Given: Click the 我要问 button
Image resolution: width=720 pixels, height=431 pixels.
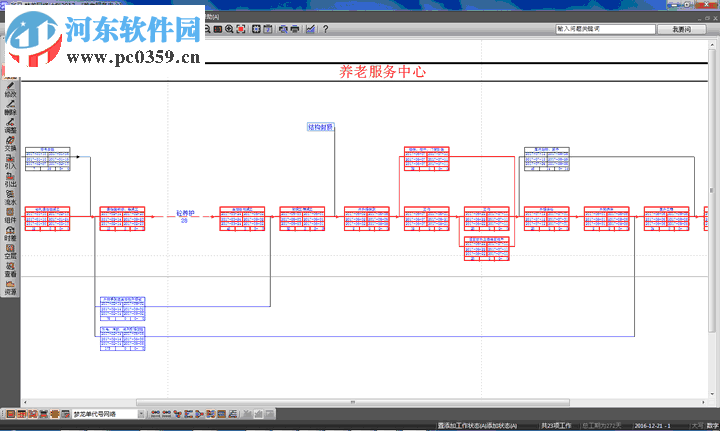Looking at the screenshot, I should click(682, 29).
